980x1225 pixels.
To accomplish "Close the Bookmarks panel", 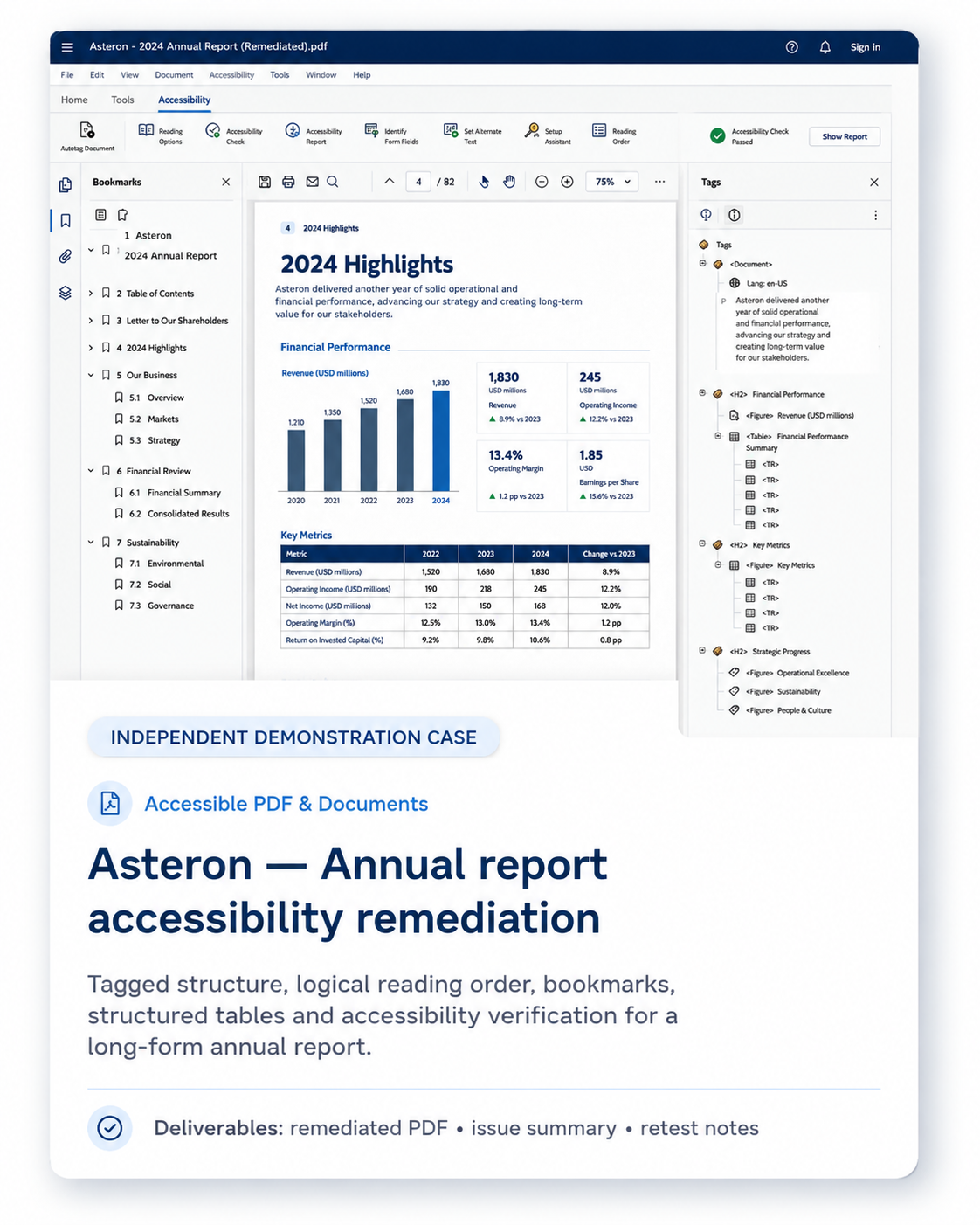I will 226,182.
